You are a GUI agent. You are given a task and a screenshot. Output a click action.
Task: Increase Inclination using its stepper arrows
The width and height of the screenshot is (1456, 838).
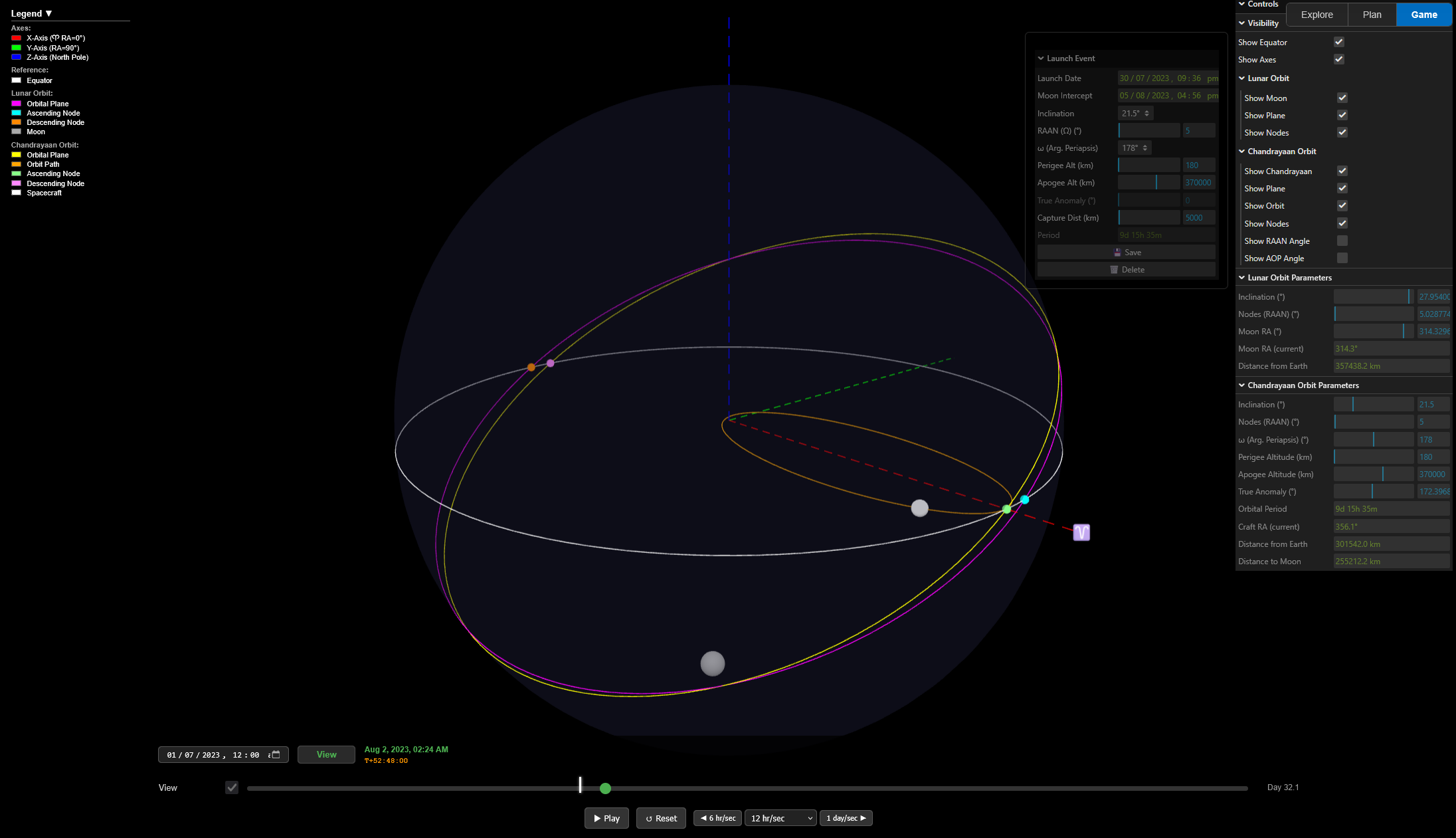click(x=1148, y=113)
